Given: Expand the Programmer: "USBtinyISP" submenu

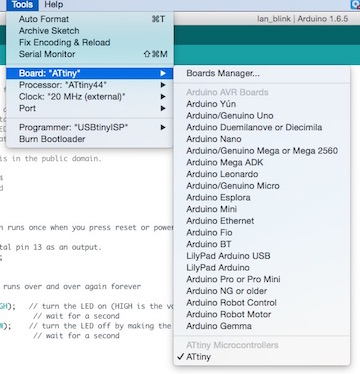Looking at the screenshot, I should pyautogui.click(x=90, y=127).
